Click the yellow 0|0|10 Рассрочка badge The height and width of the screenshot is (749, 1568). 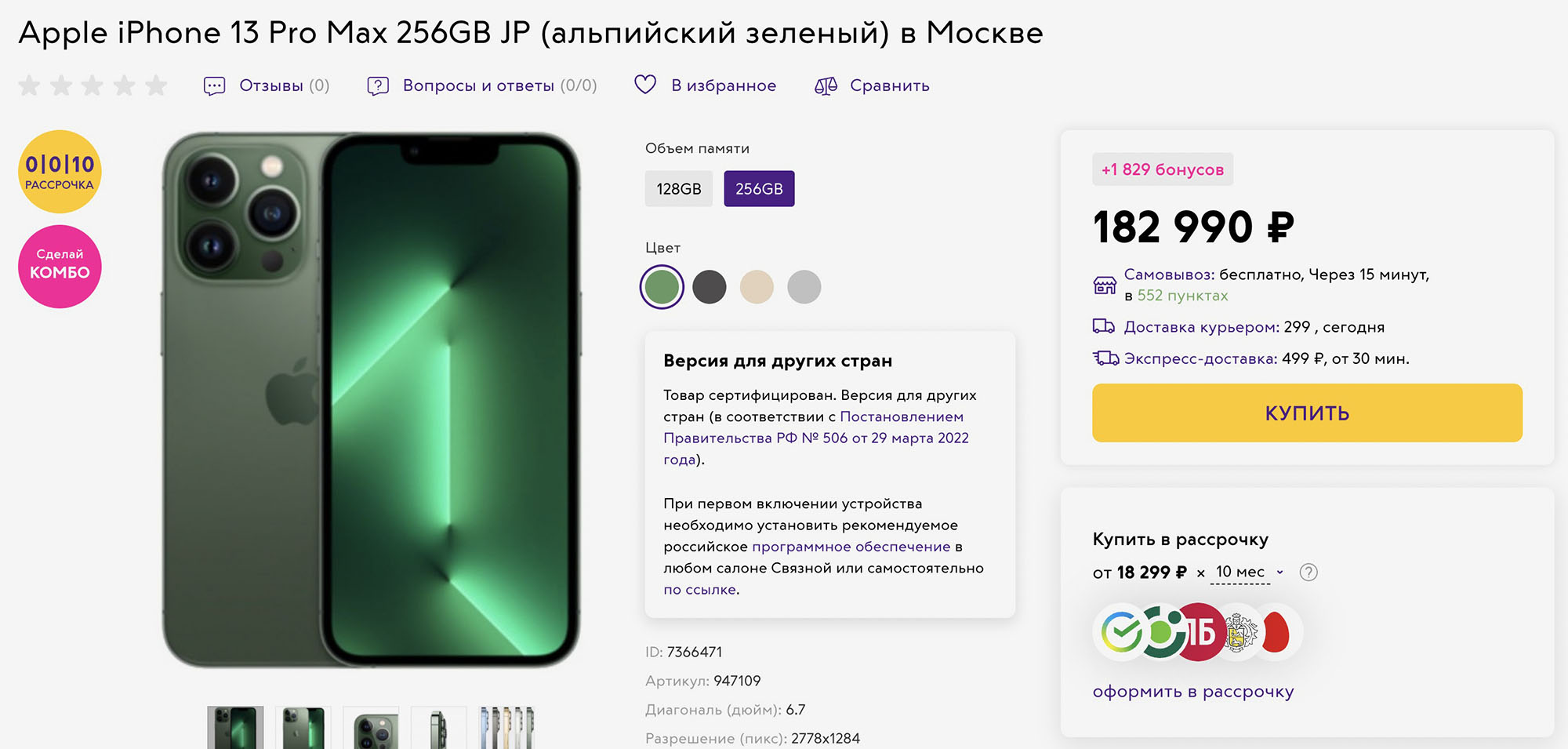60,172
